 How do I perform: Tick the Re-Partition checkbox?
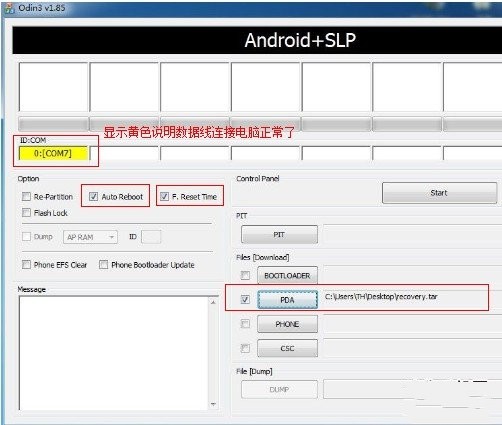(x=26, y=196)
